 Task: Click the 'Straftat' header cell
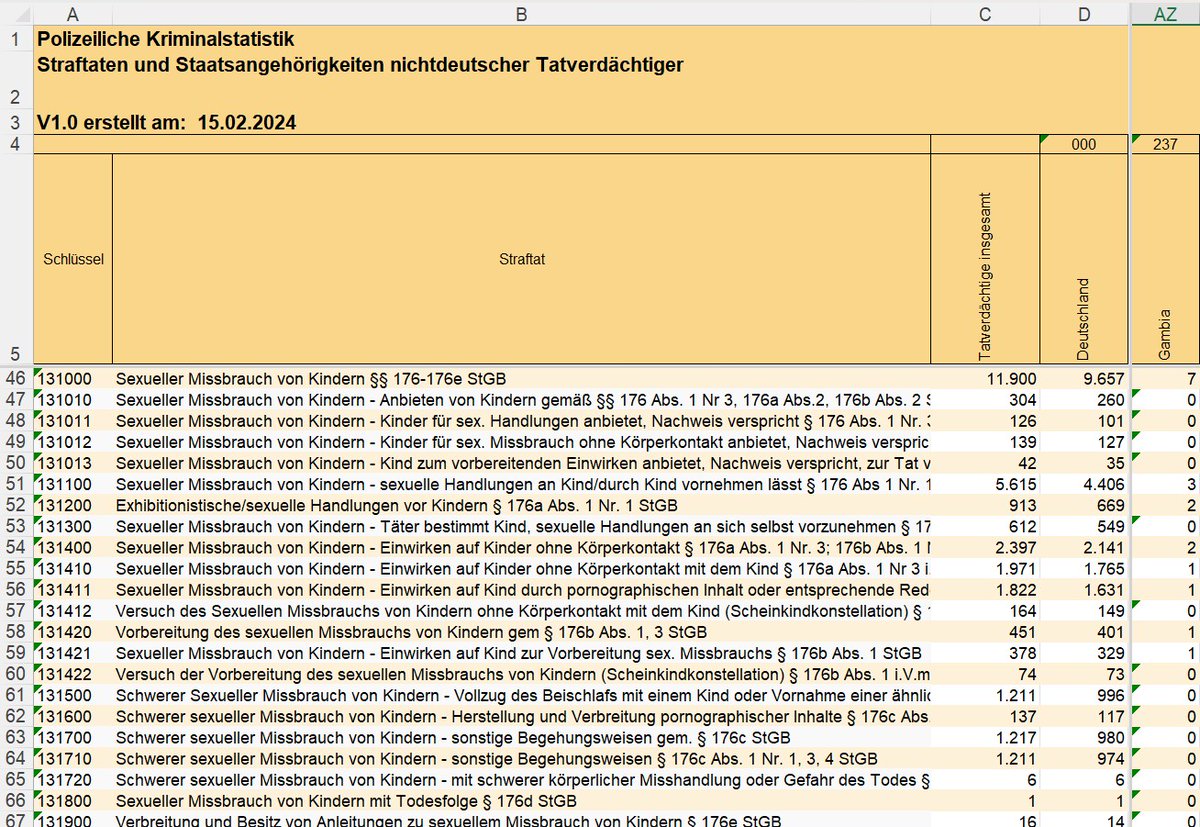[521, 259]
